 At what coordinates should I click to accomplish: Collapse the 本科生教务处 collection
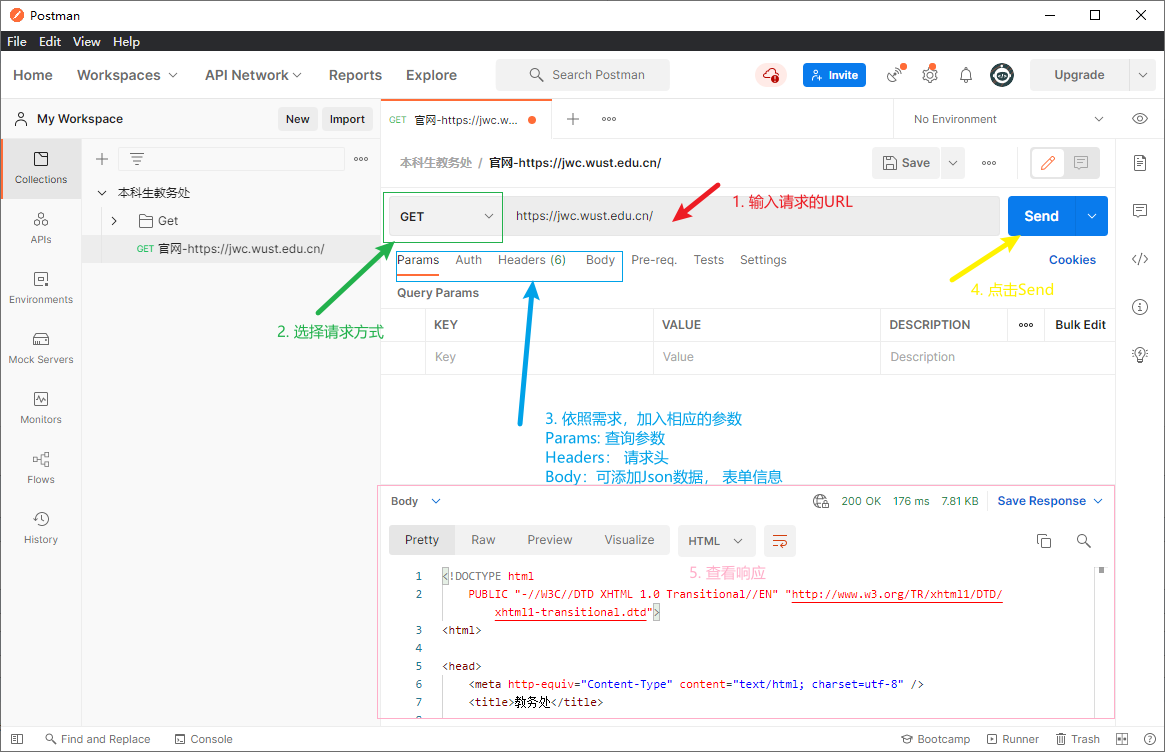pos(102,192)
